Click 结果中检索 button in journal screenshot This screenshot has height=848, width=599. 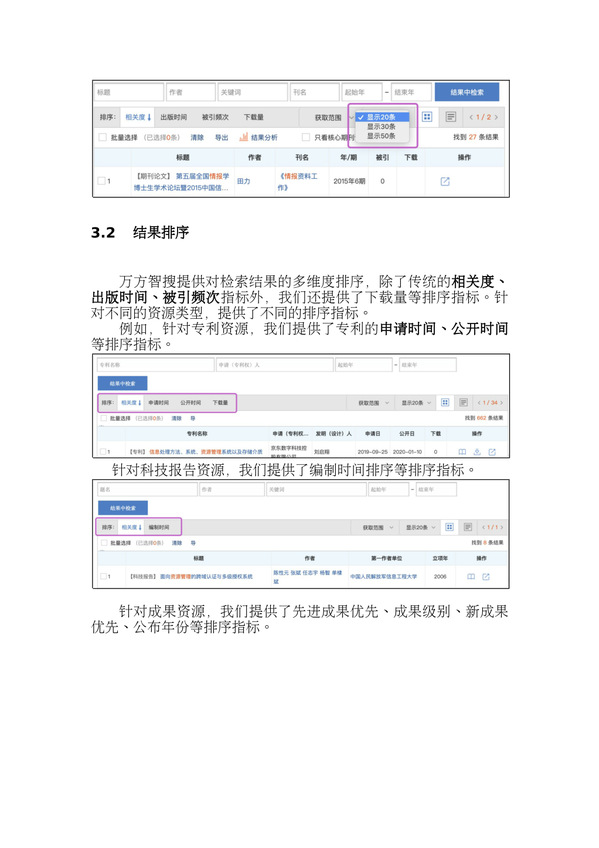click(x=467, y=92)
